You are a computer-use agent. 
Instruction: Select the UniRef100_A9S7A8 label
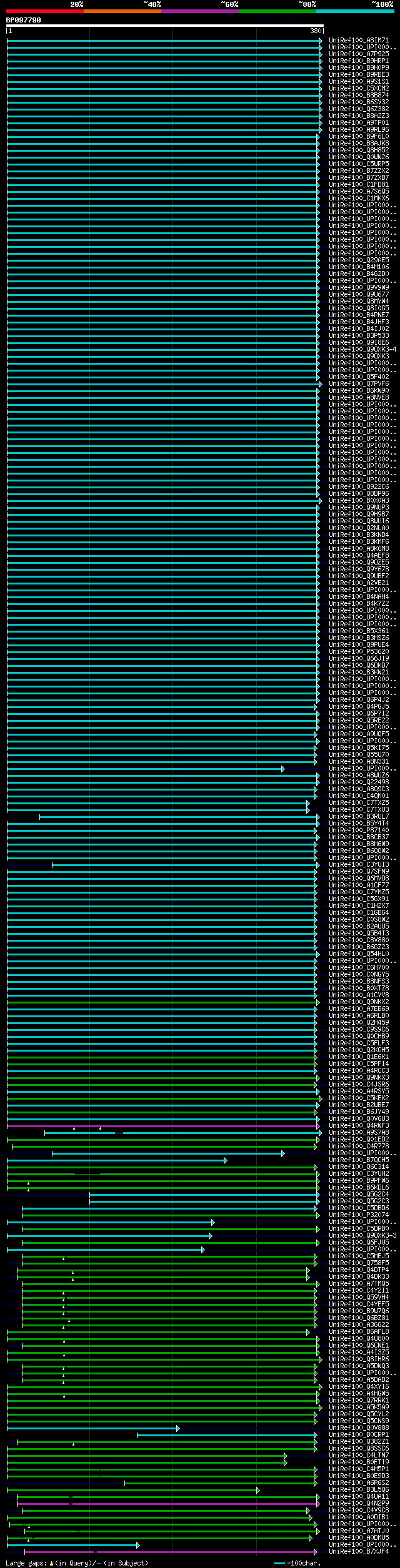[359, 1133]
